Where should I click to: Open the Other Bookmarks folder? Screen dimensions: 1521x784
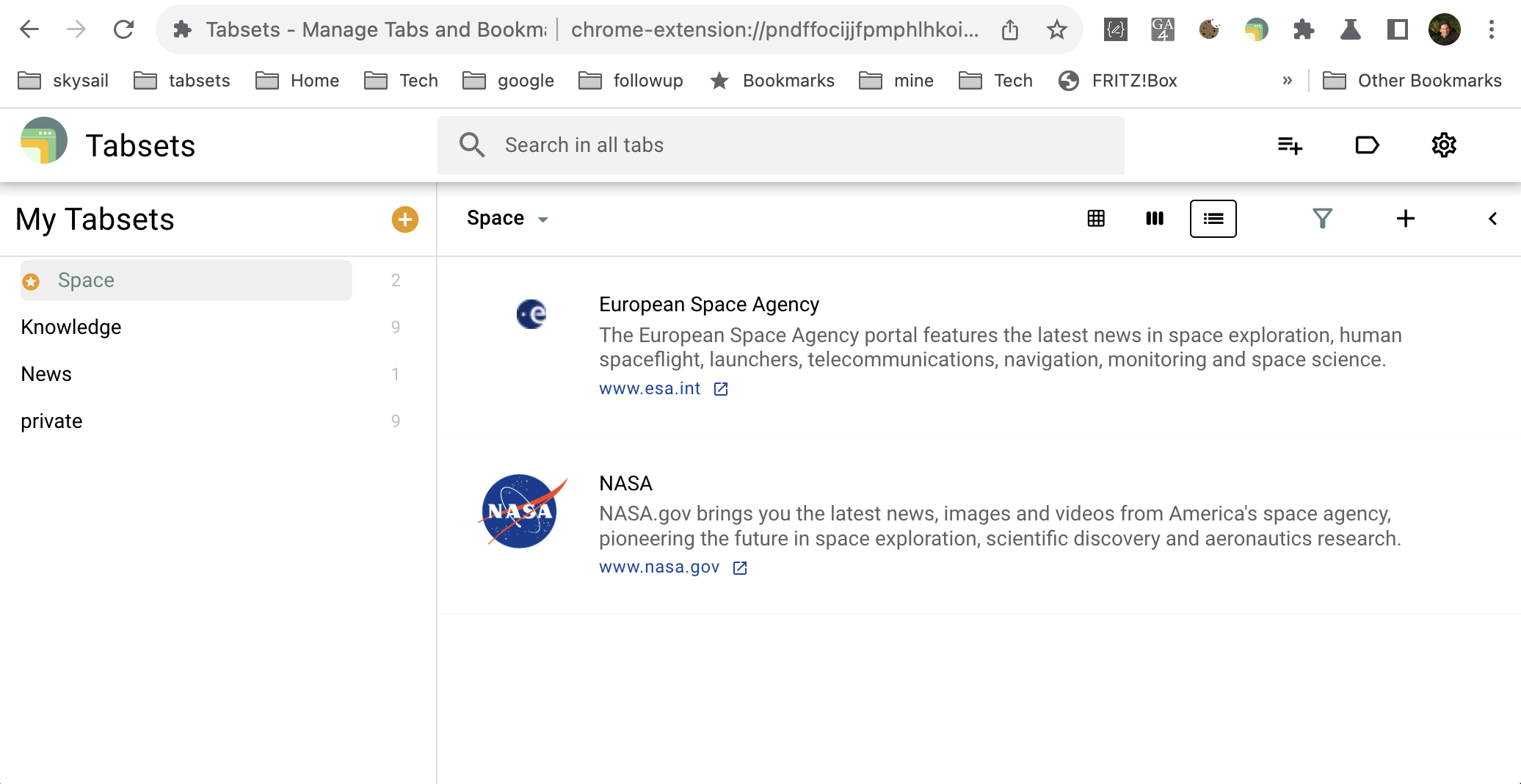(x=1412, y=81)
